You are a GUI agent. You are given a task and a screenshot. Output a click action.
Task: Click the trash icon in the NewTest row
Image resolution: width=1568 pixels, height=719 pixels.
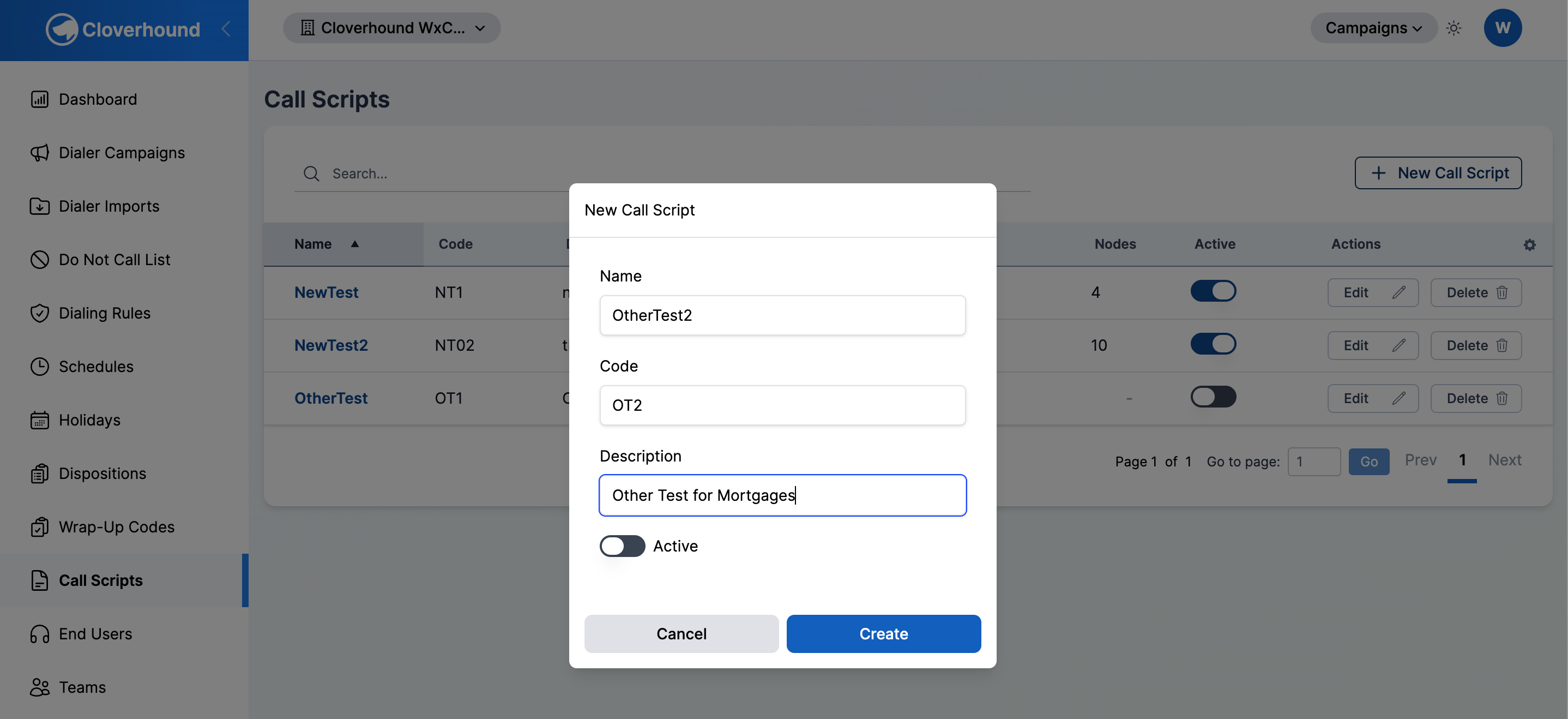coord(1501,292)
